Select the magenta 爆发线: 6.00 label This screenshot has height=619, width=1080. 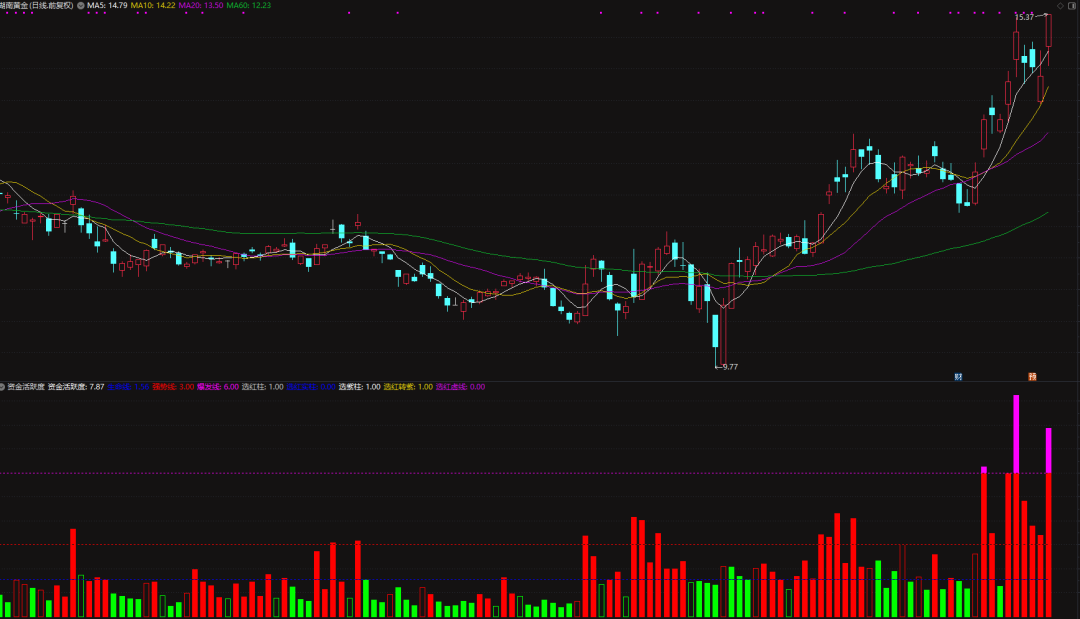coord(217,386)
